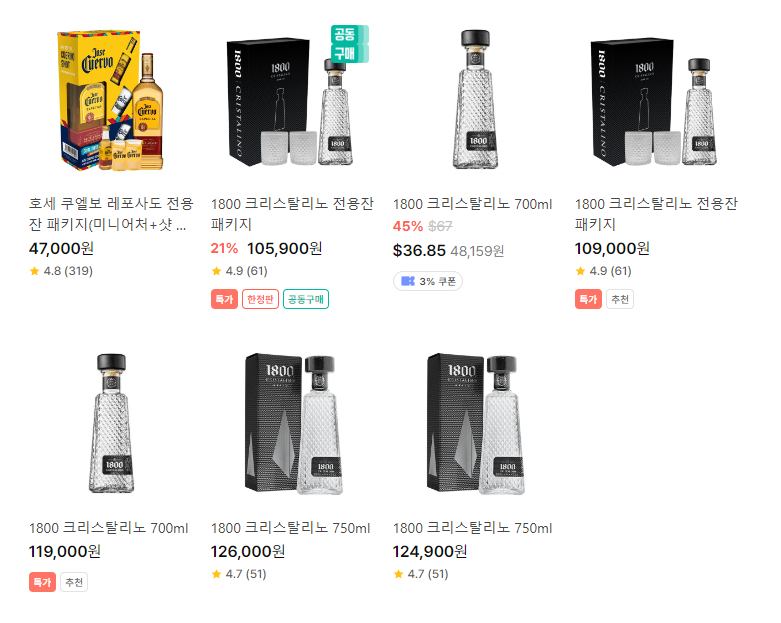
Task: Open the 126,000원 750ml boxed bottle image
Action: pyautogui.click(x=293, y=424)
